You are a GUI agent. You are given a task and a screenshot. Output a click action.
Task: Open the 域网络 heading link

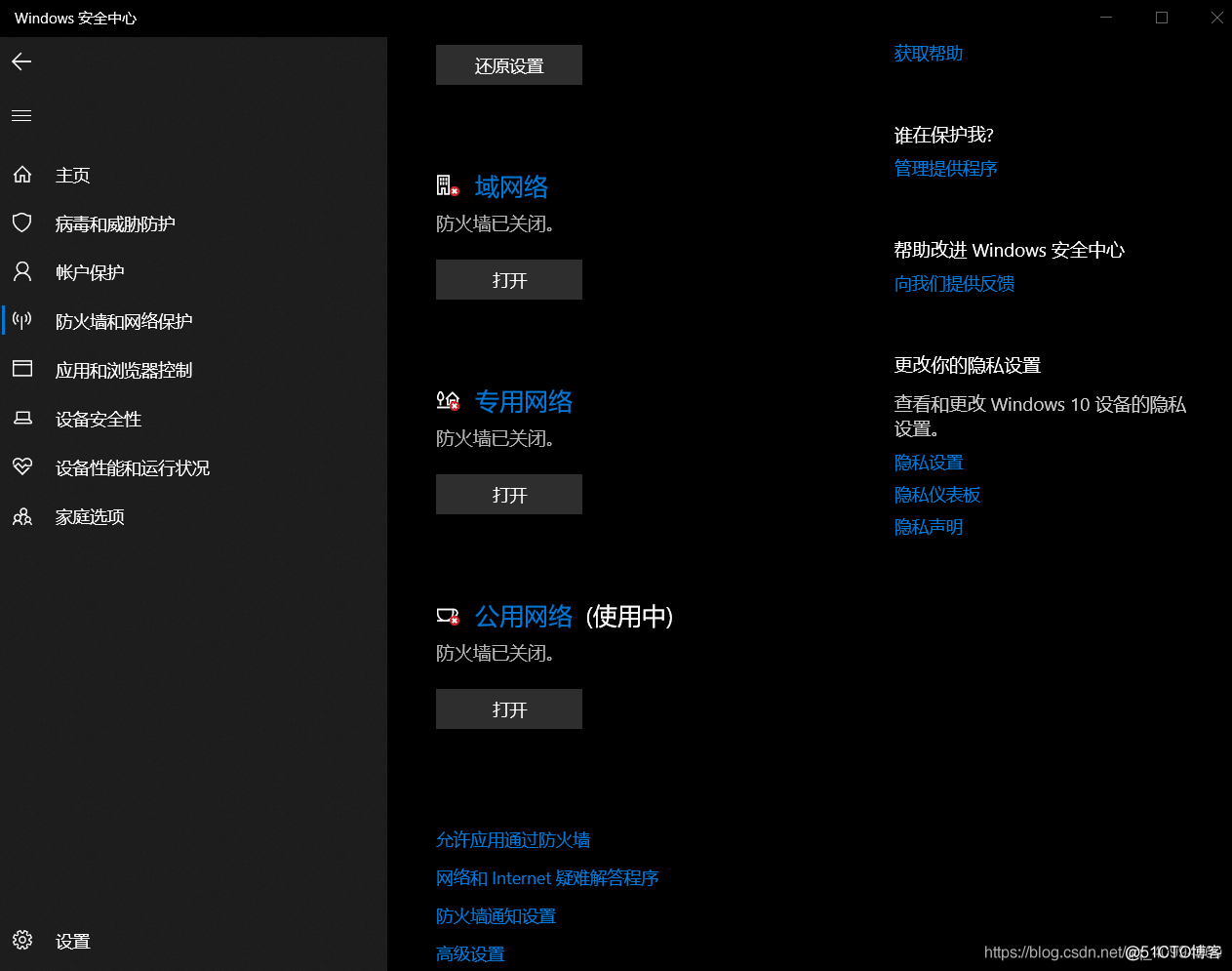pos(511,186)
